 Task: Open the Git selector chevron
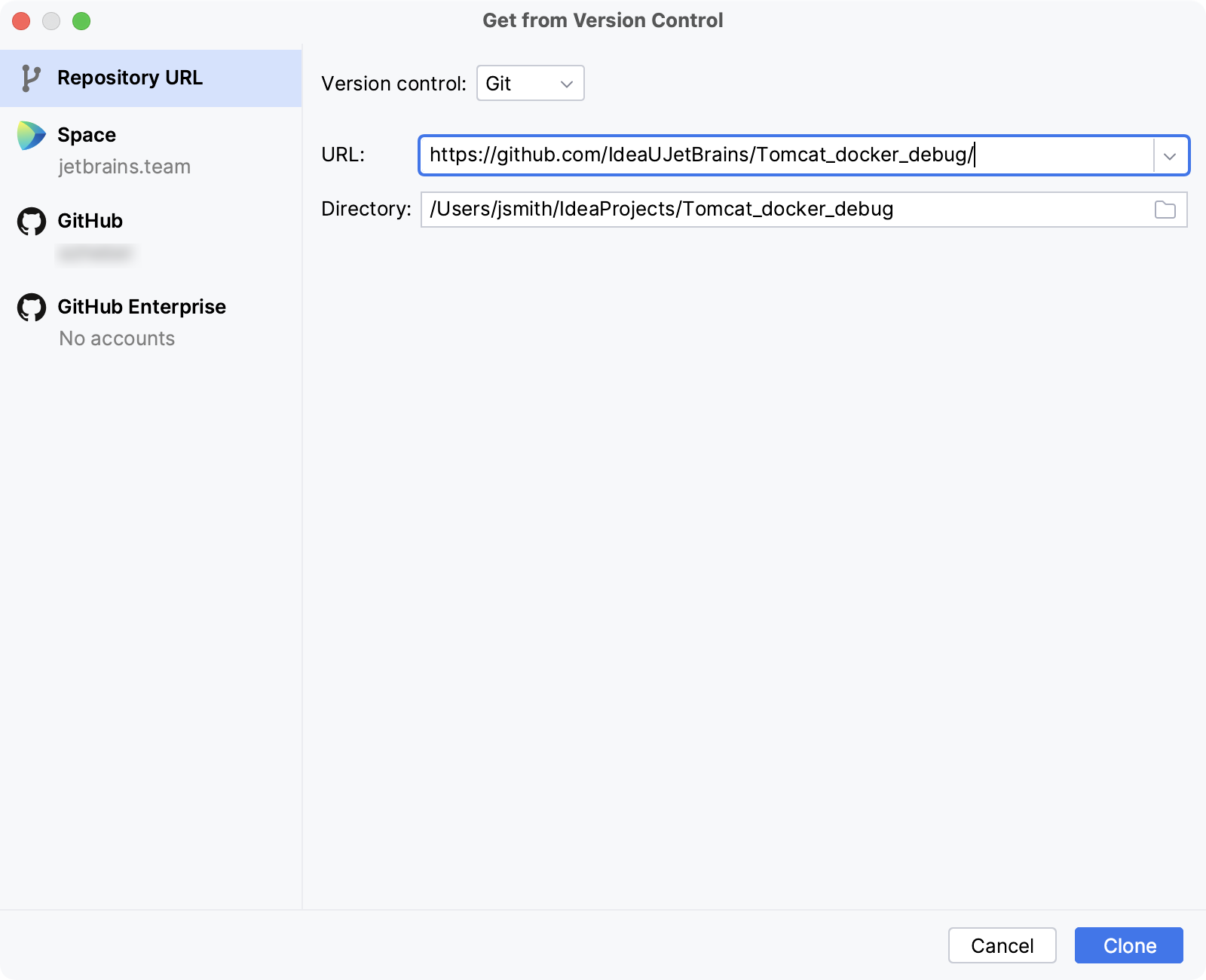565,84
